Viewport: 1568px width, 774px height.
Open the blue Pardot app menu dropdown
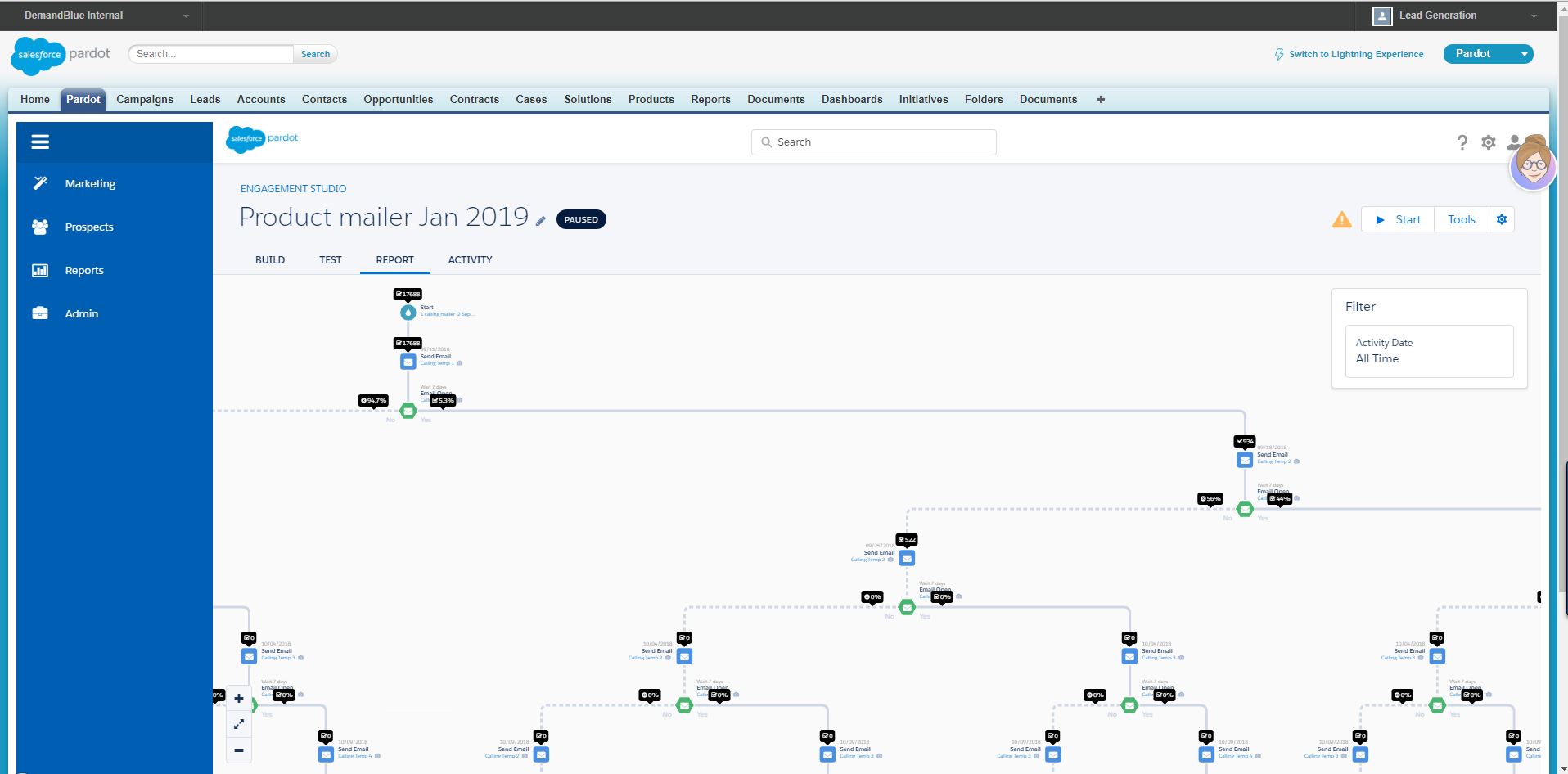[x=1524, y=54]
